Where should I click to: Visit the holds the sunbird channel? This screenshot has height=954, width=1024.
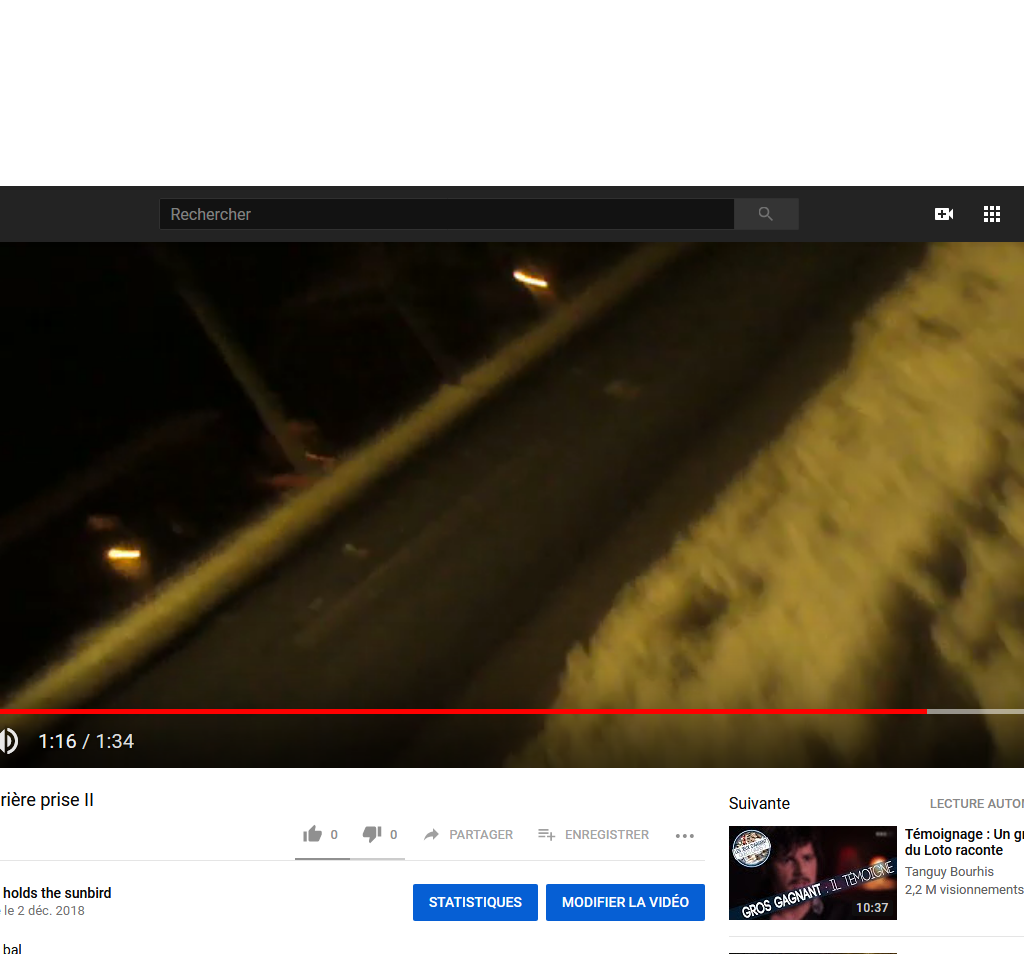pyautogui.click(x=57, y=893)
